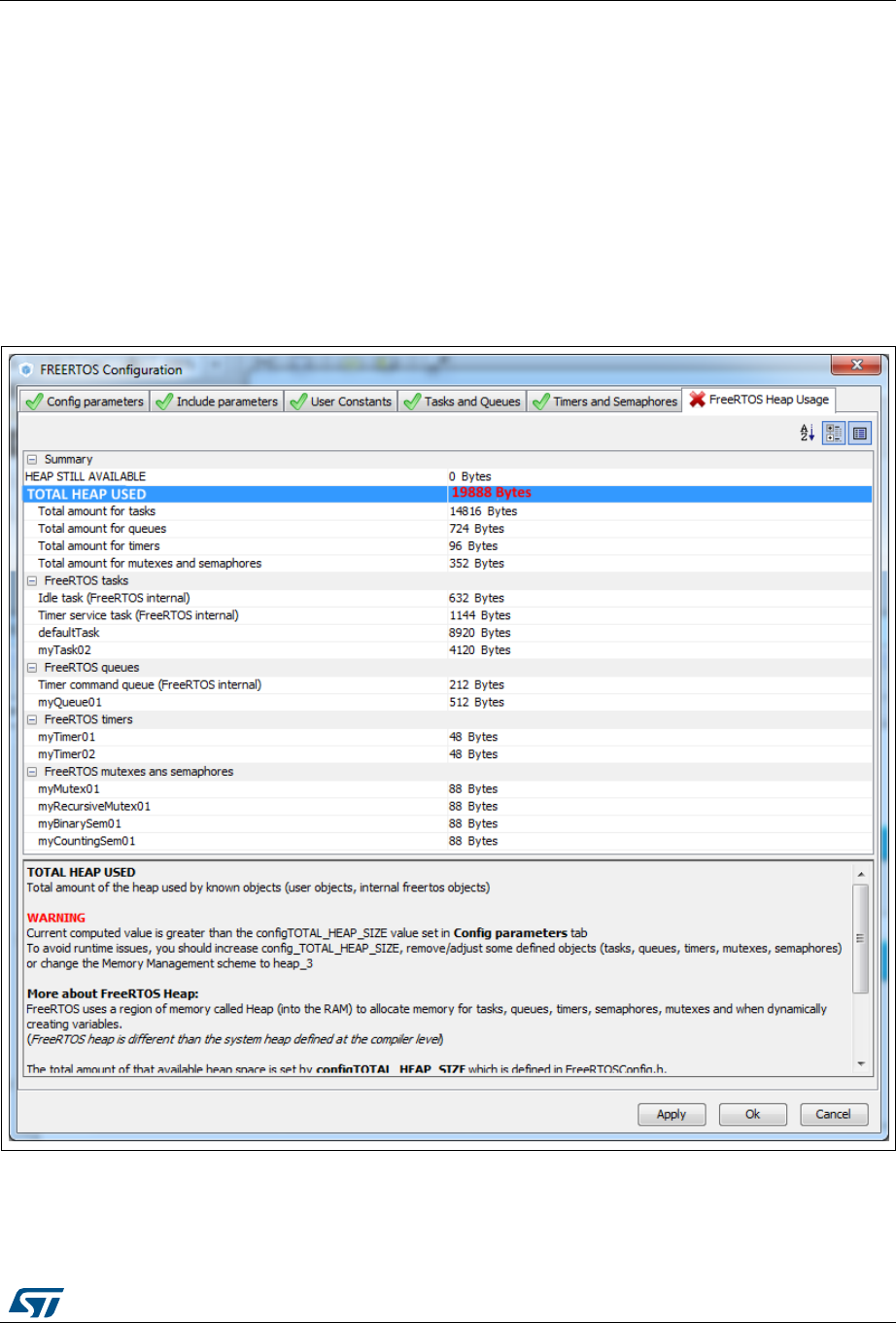The height and width of the screenshot is (1323, 896).
Task: Select the TOTAL HEAP USED row
Action: click(x=448, y=494)
